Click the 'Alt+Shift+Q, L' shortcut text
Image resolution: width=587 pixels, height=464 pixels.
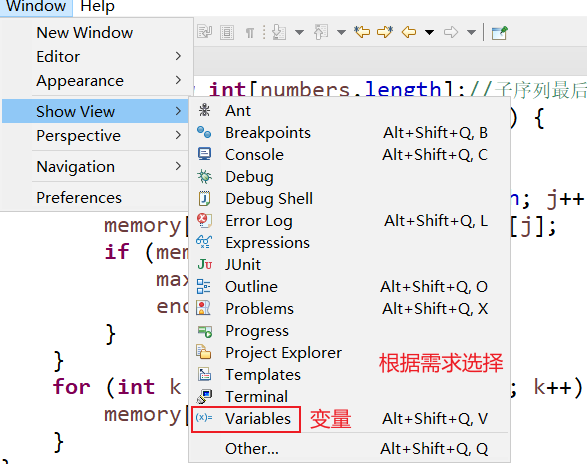pyautogui.click(x=436, y=221)
